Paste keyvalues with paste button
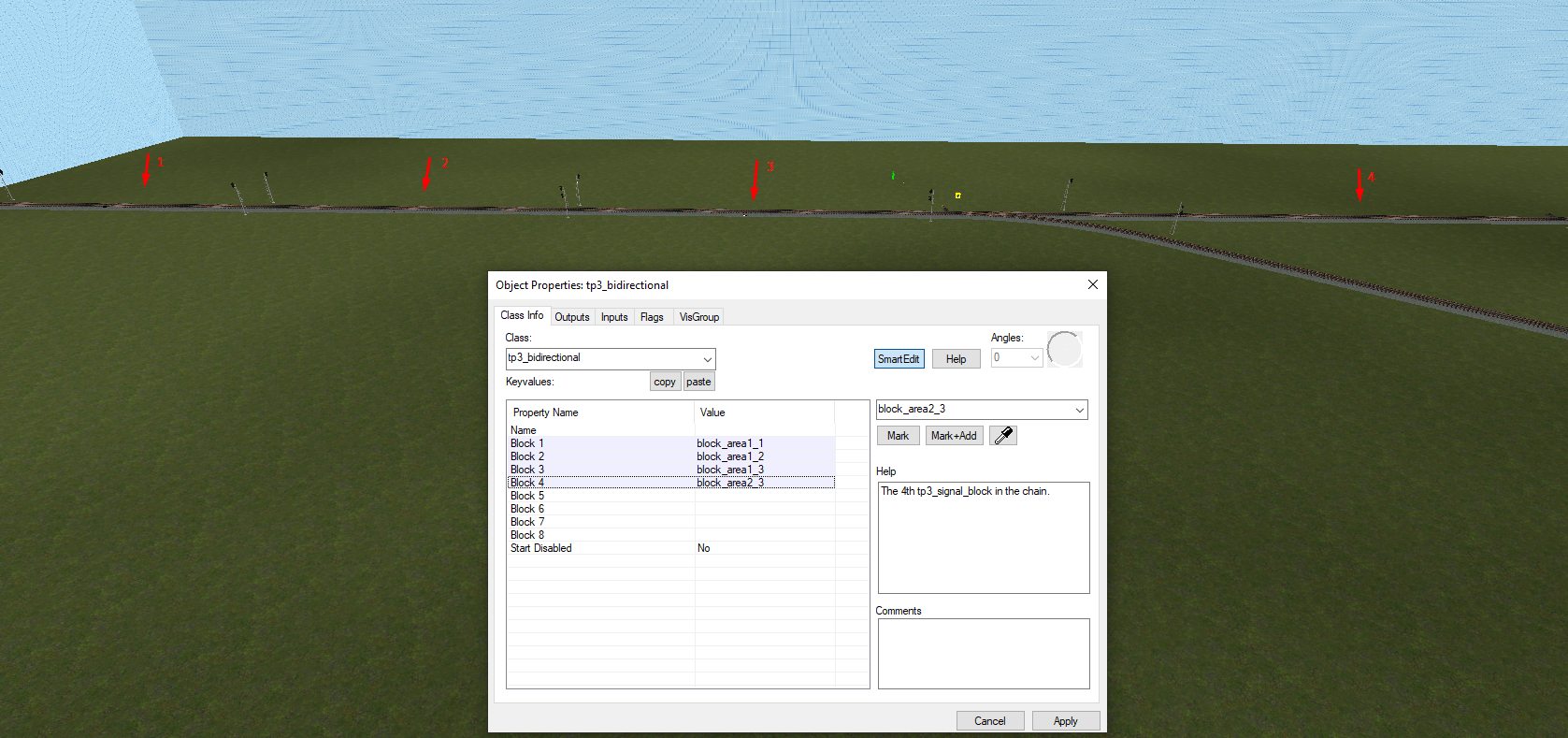Viewport: 1568px width, 738px height. point(698,382)
